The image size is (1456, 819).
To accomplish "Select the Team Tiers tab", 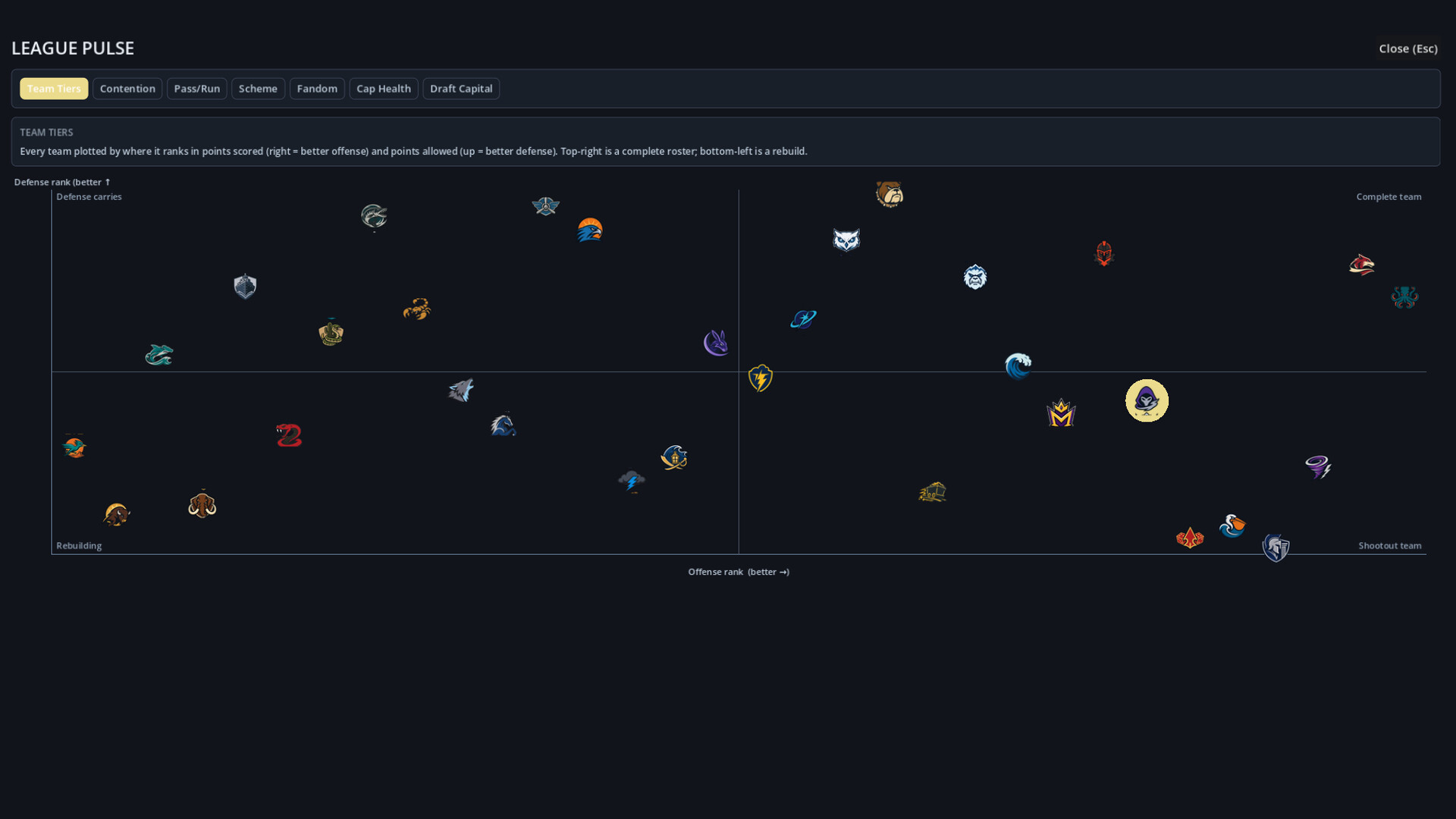I will click(x=54, y=89).
